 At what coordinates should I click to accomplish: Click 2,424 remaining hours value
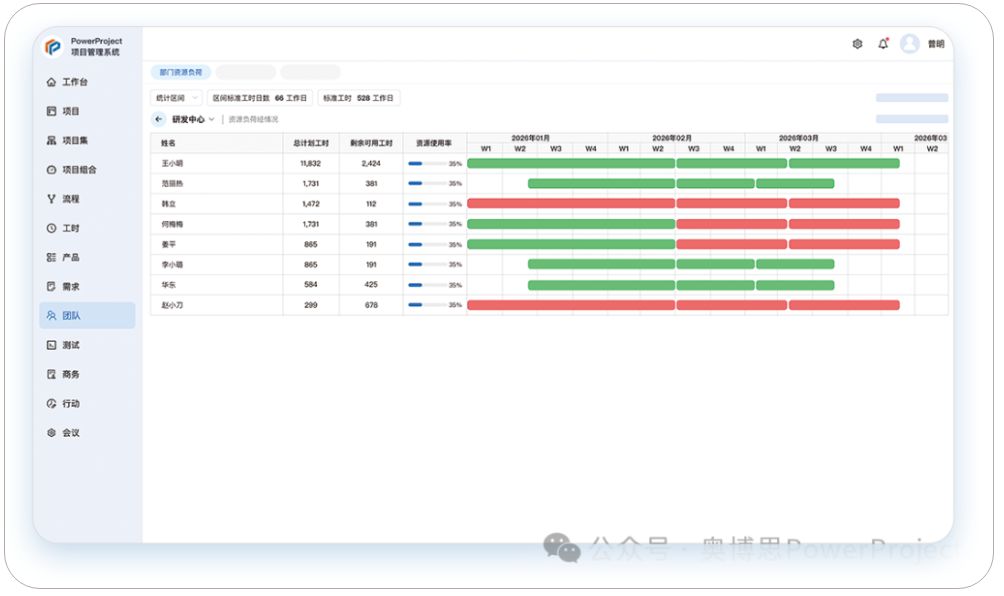pyautogui.click(x=371, y=163)
